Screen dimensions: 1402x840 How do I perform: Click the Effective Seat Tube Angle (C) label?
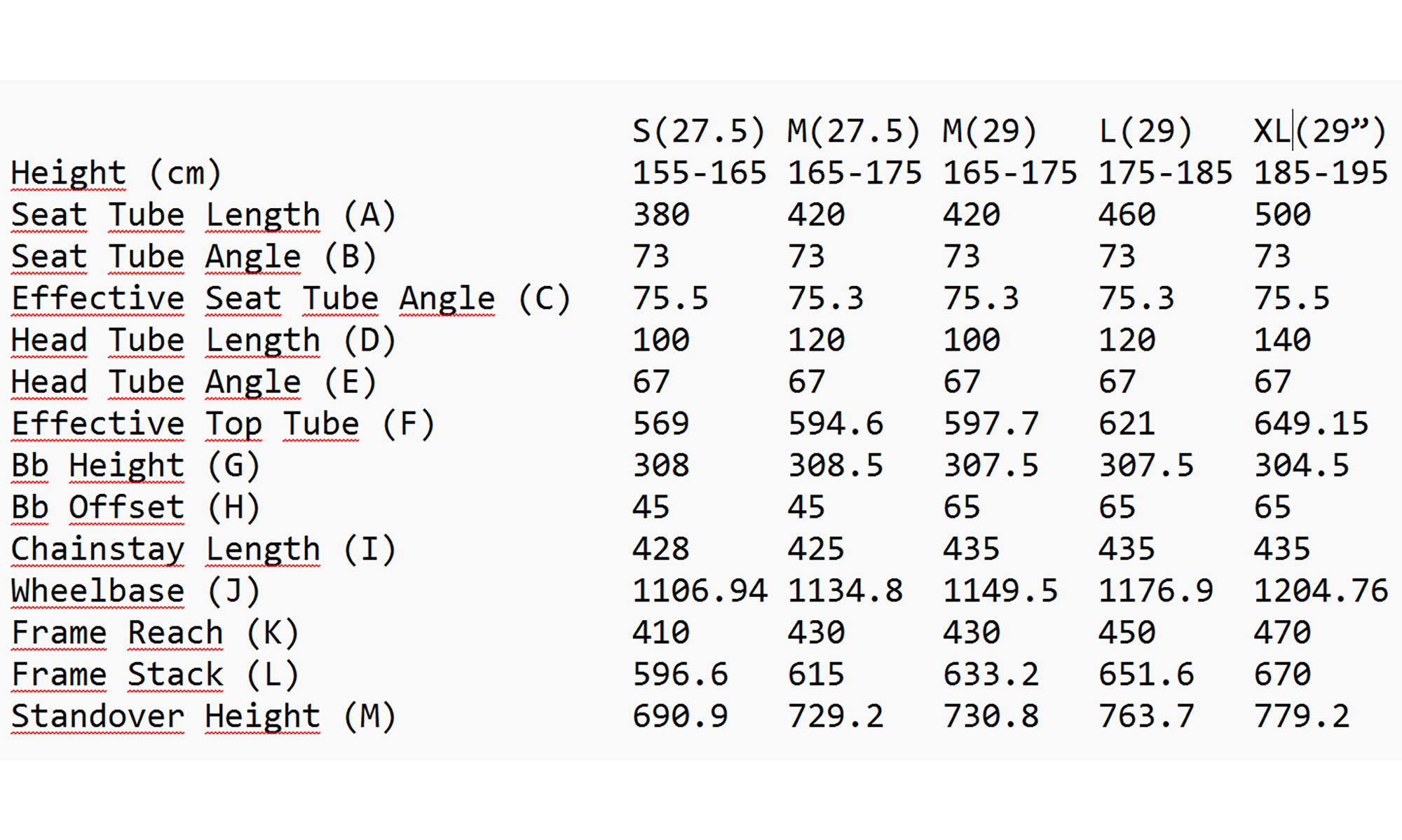(291, 298)
